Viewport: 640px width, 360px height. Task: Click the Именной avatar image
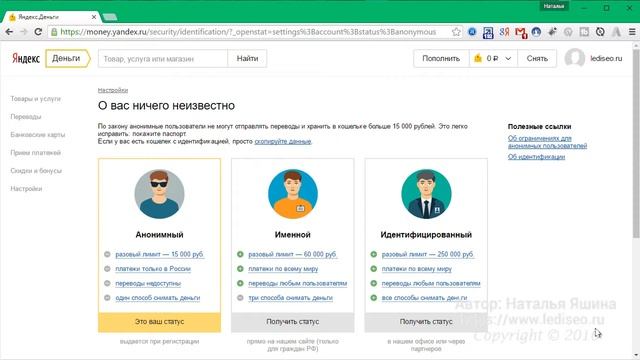293,194
